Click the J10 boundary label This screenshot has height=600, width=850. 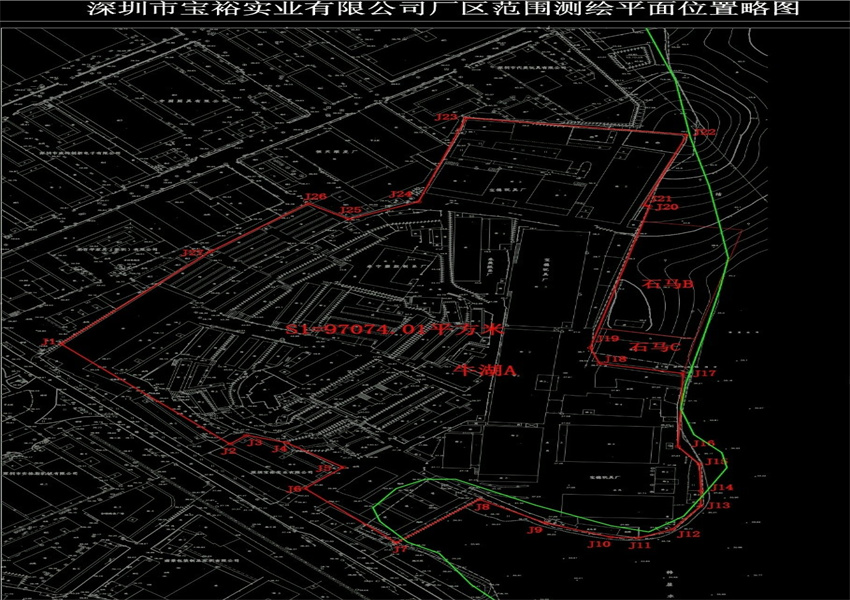[x=599, y=544]
